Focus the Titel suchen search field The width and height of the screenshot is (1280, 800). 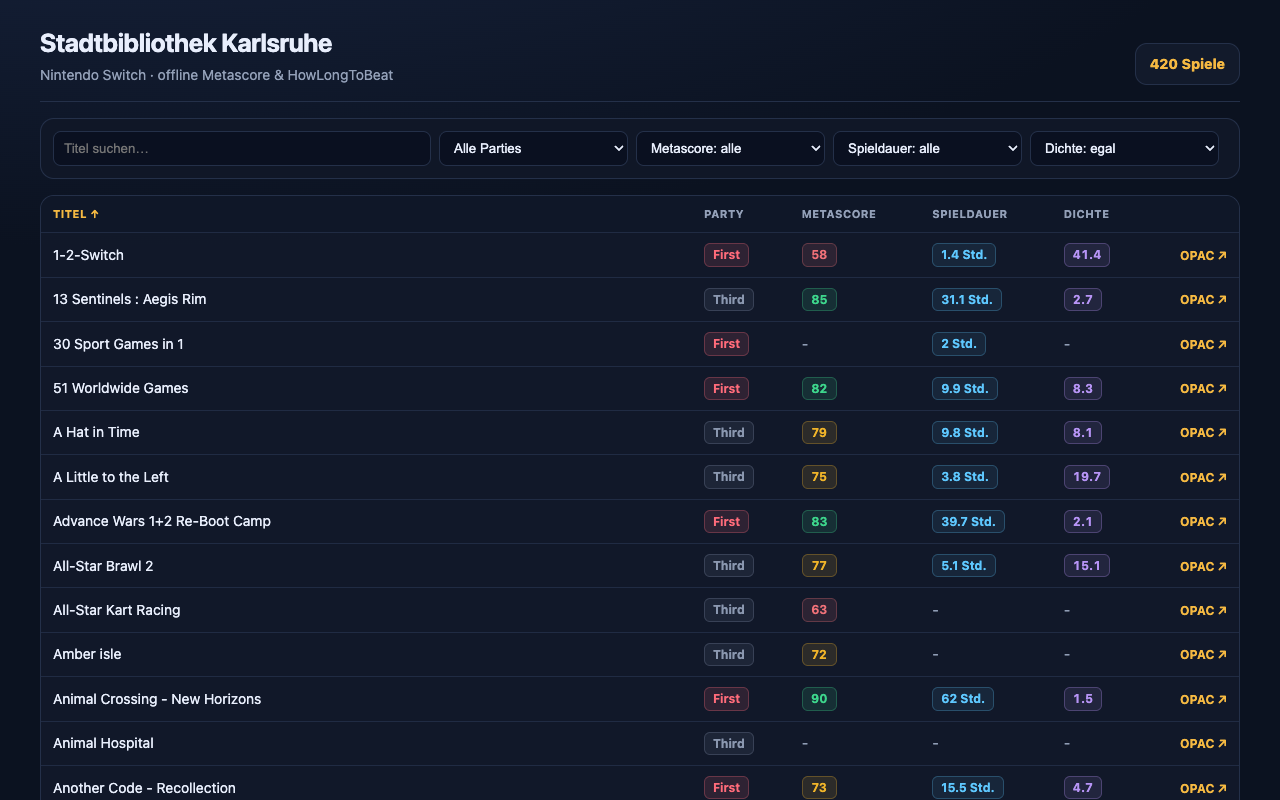pyautogui.click(x=242, y=148)
